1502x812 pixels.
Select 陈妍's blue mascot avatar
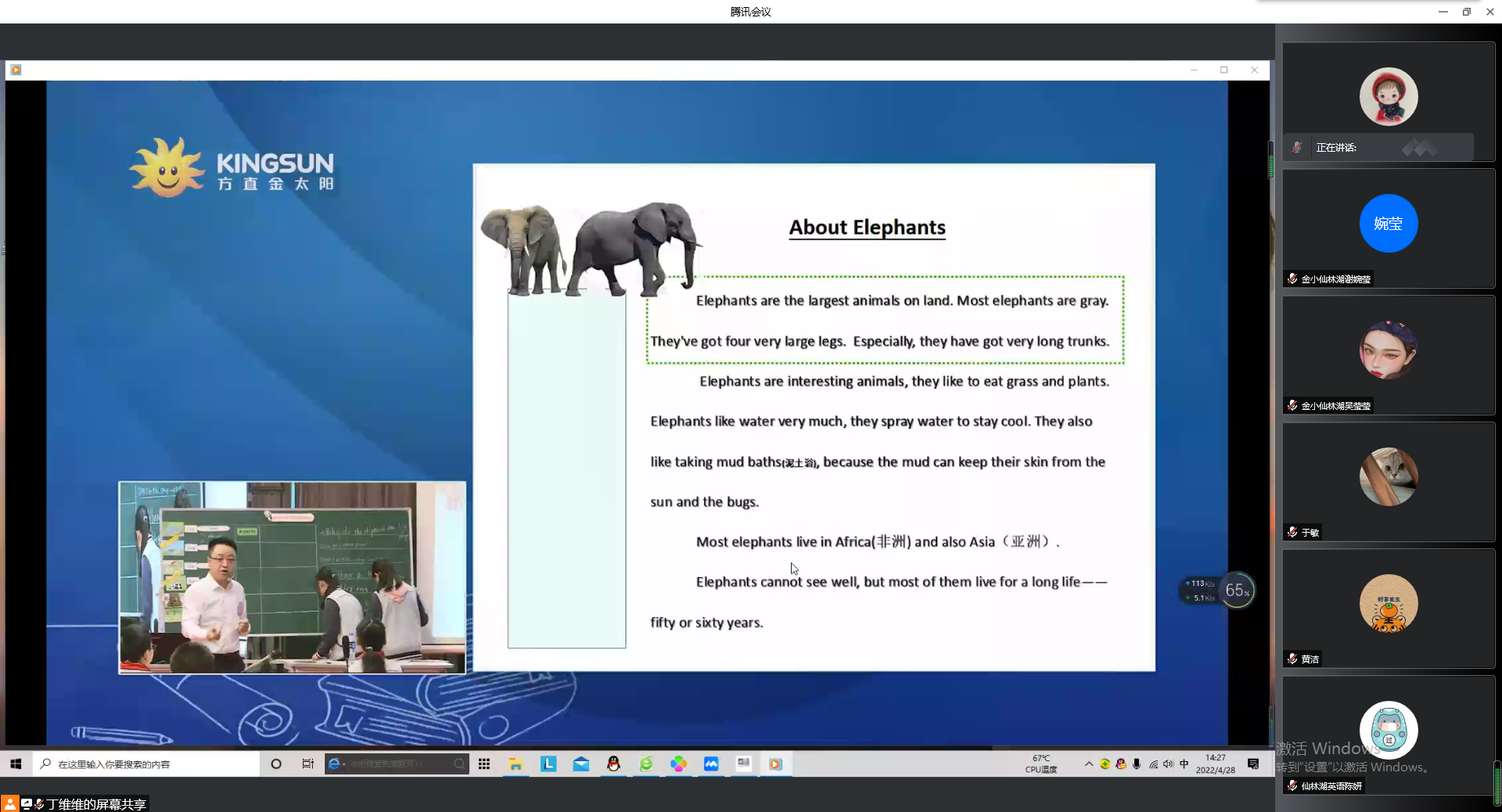pyautogui.click(x=1389, y=730)
